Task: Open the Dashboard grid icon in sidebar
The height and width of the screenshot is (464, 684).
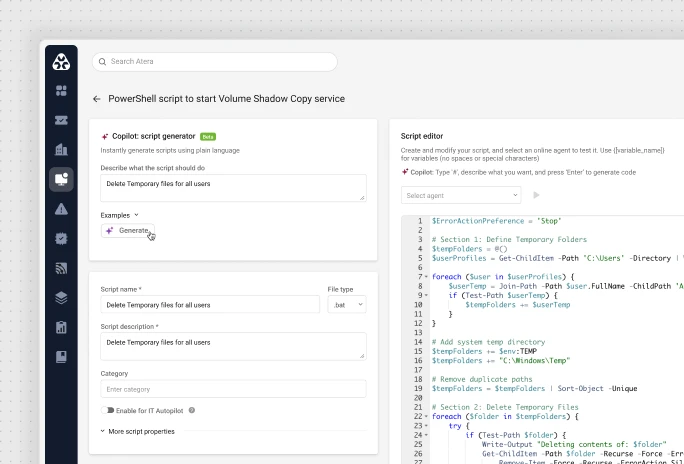Action: pyautogui.click(x=61, y=90)
